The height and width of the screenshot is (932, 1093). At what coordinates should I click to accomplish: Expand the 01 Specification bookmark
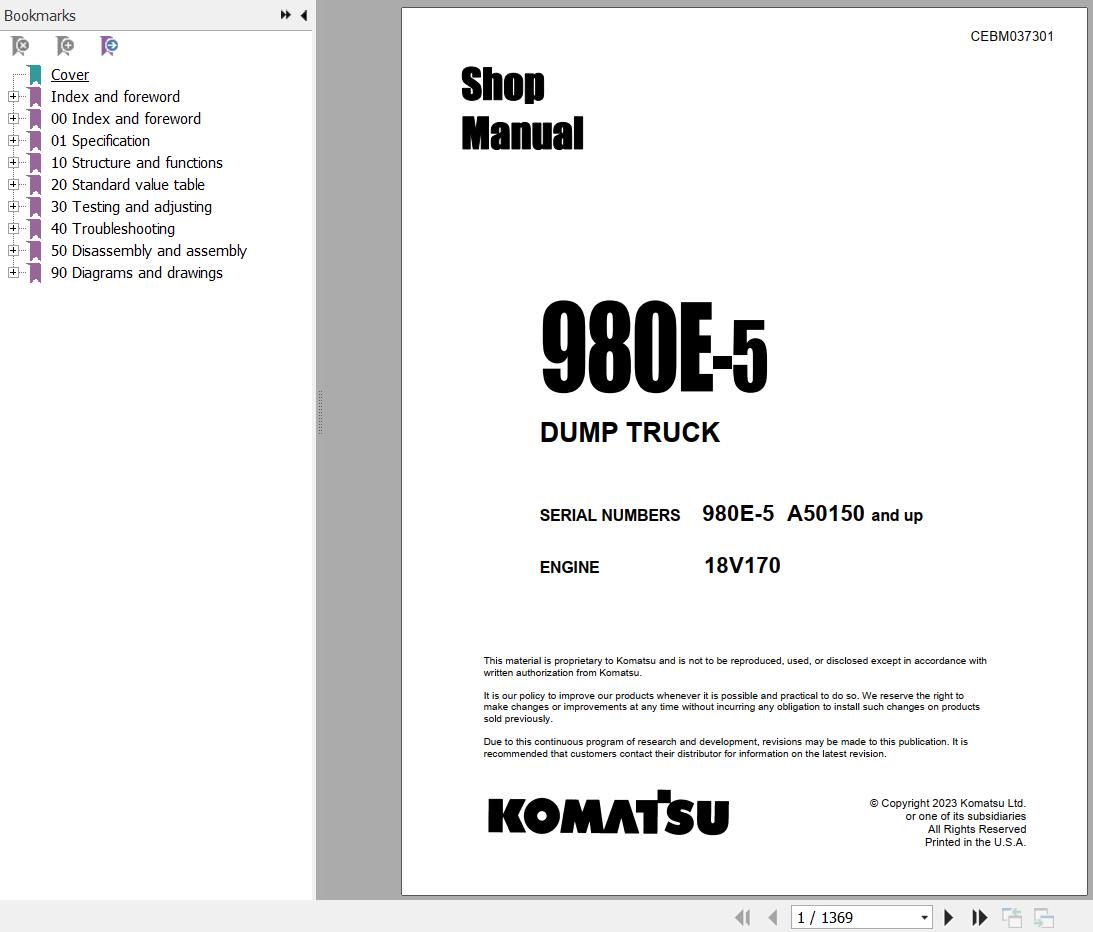coord(13,140)
